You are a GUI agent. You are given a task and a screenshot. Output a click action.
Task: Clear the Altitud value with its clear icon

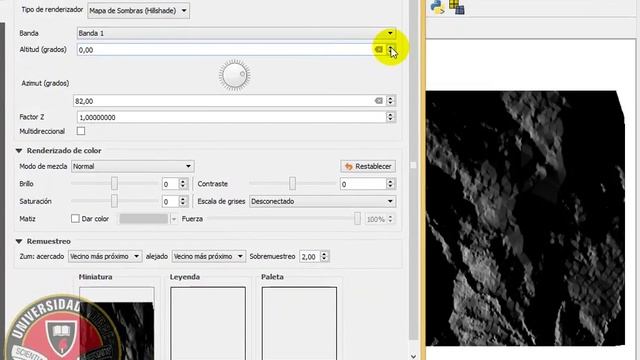[379, 50]
